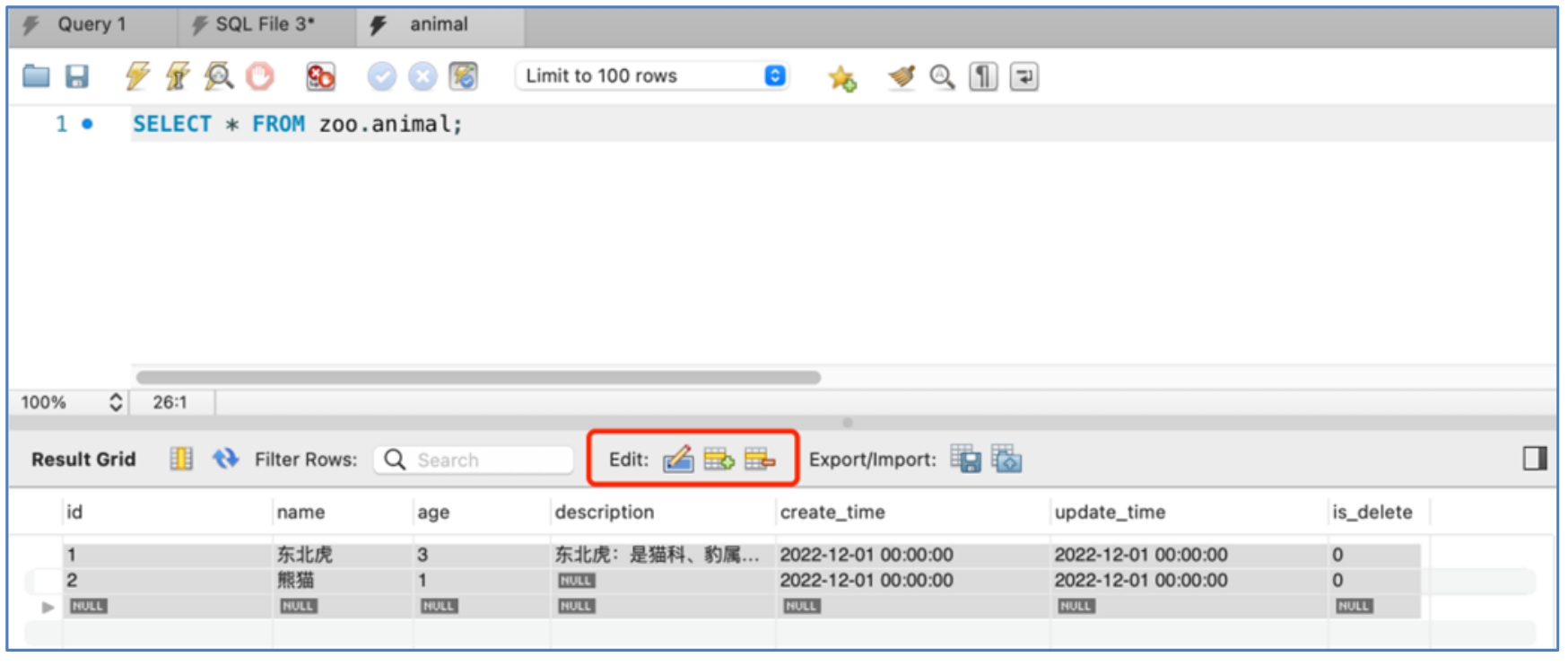Click the horizontal scrollbar of the SQL editor
Viewport: 1568px width, 666px height.
point(478,378)
